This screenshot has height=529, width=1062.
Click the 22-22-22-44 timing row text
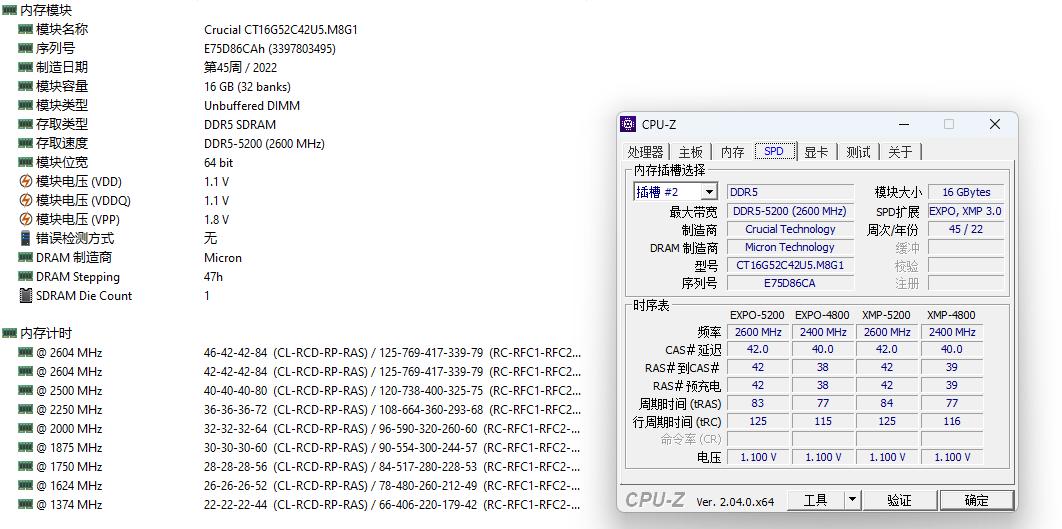click(393, 505)
